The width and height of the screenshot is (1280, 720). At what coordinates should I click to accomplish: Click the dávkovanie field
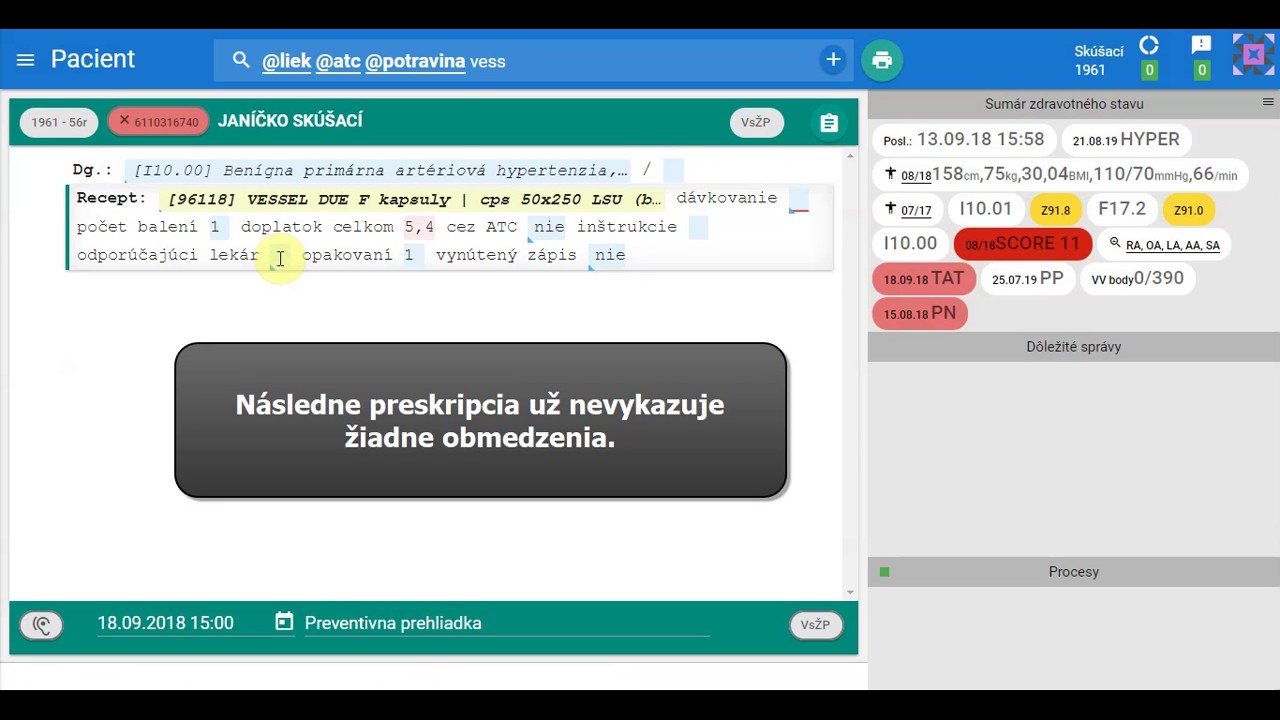click(x=798, y=199)
